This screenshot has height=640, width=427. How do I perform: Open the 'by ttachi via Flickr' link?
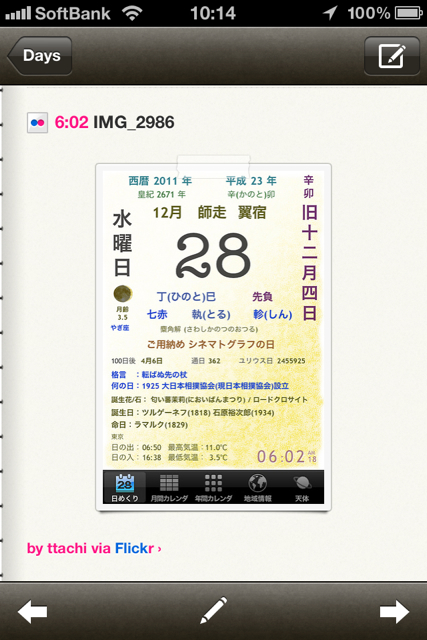coord(94,548)
